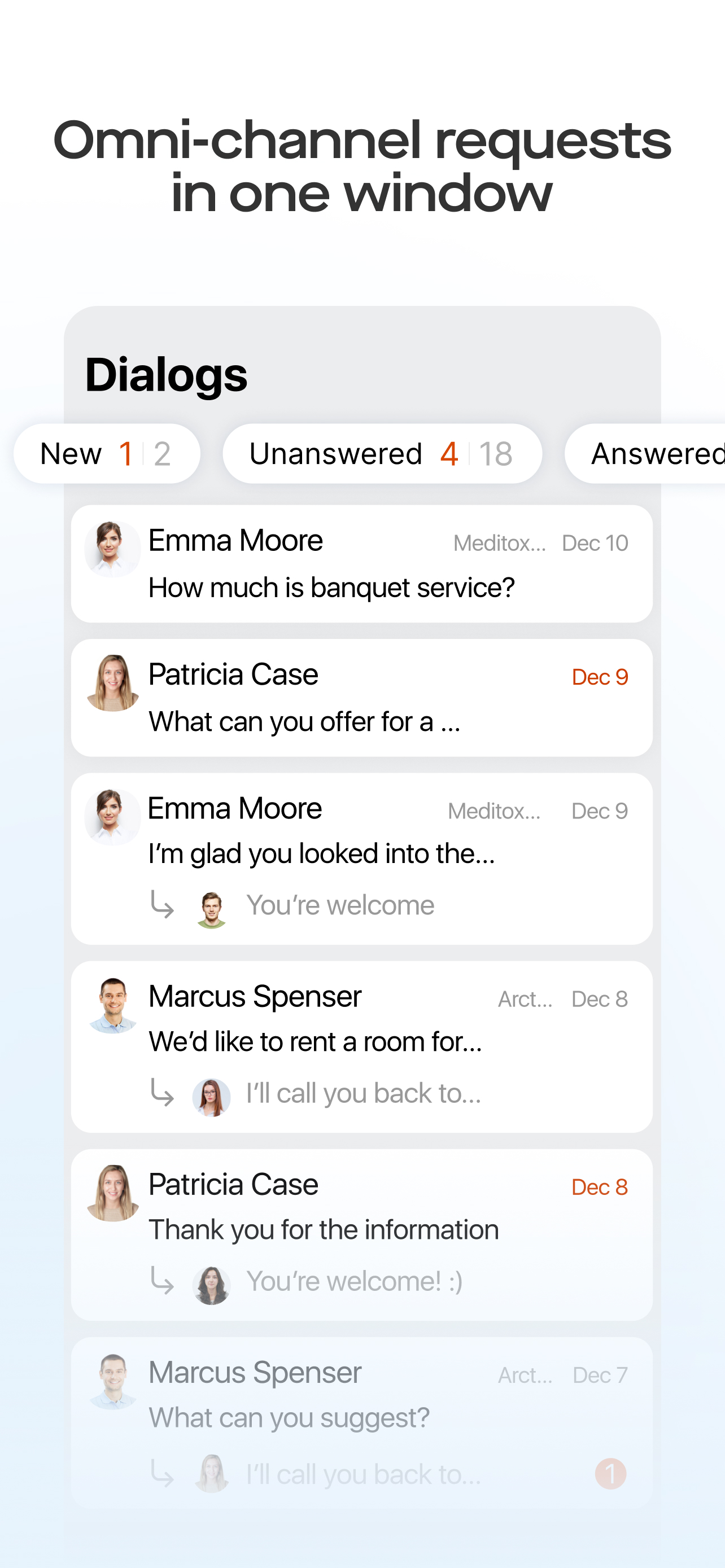Switch to the Unanswered filter tab
Image resolution: width=725 pixels, height=1568 pixels.
(382, 453)
